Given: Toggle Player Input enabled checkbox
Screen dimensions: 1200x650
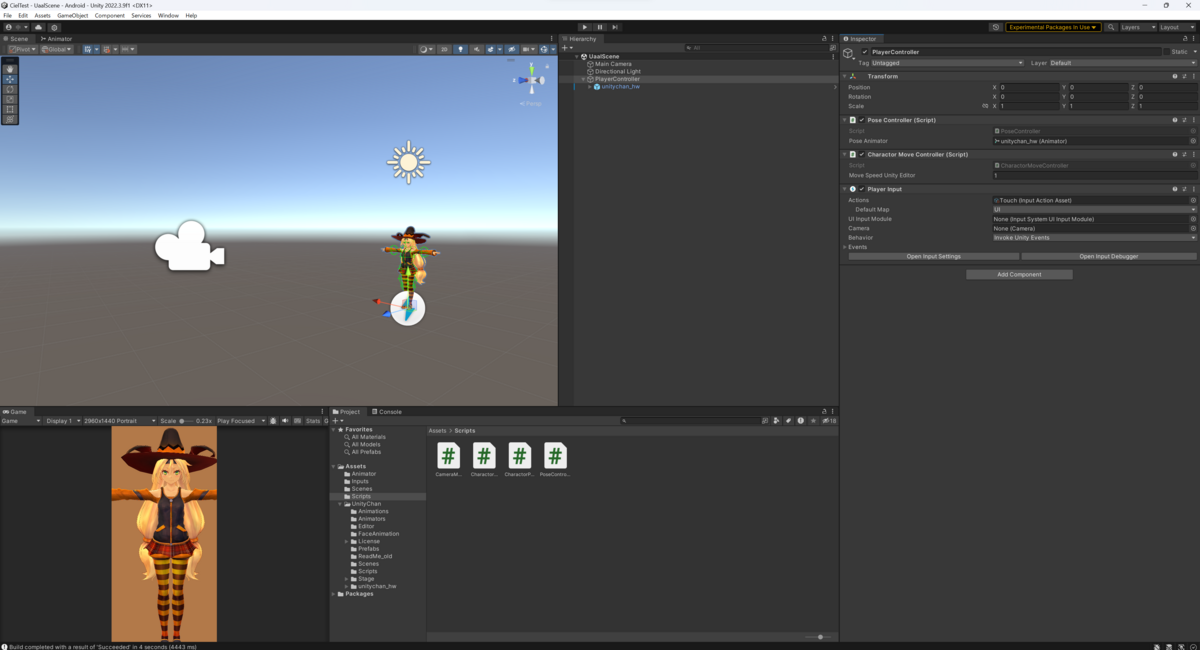Looking at the screenshot, I should click(x=862, y=189).
